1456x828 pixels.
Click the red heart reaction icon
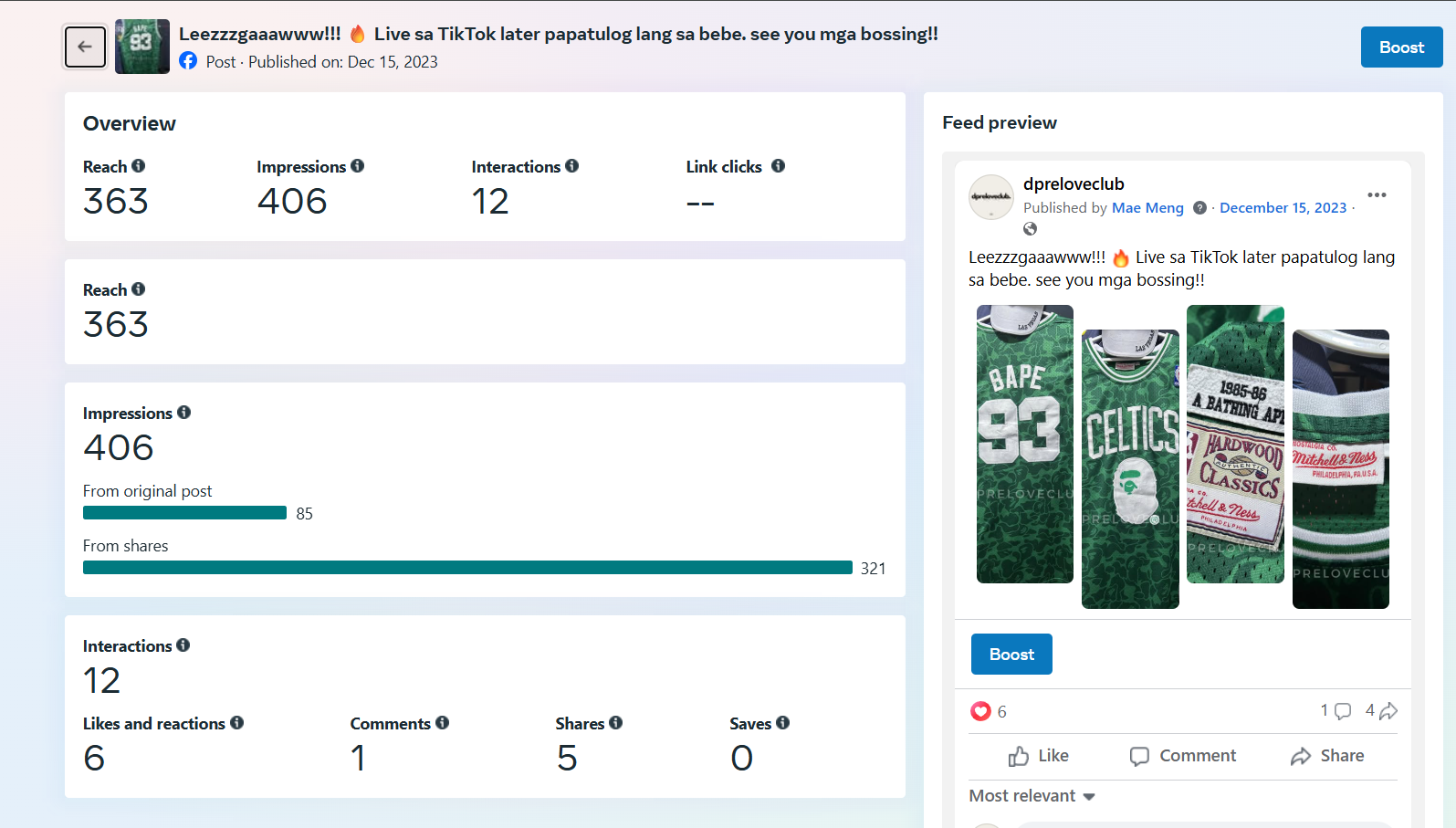[x=980, y=711]
